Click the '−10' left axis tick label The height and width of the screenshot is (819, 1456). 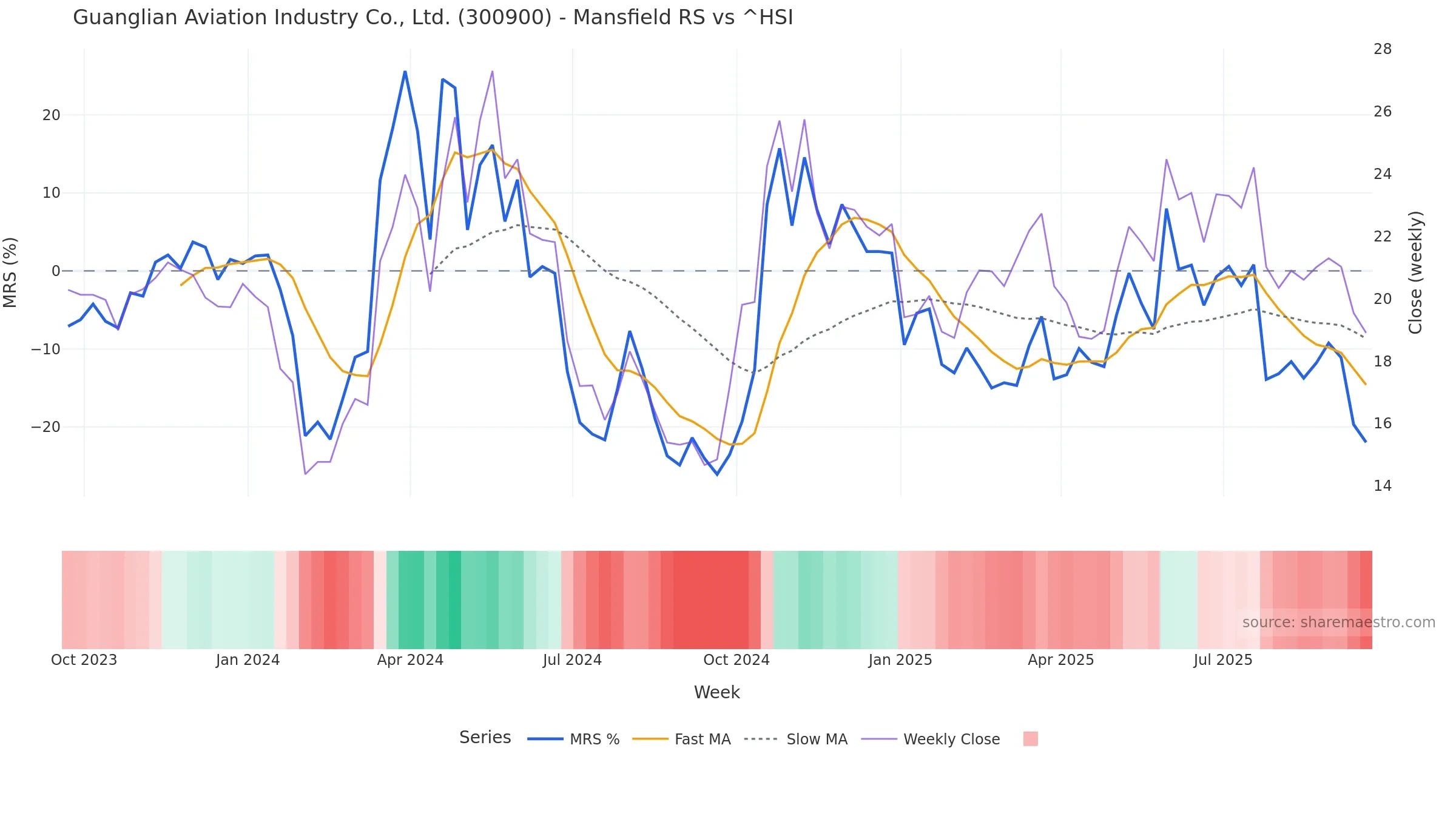click(46, 349)
